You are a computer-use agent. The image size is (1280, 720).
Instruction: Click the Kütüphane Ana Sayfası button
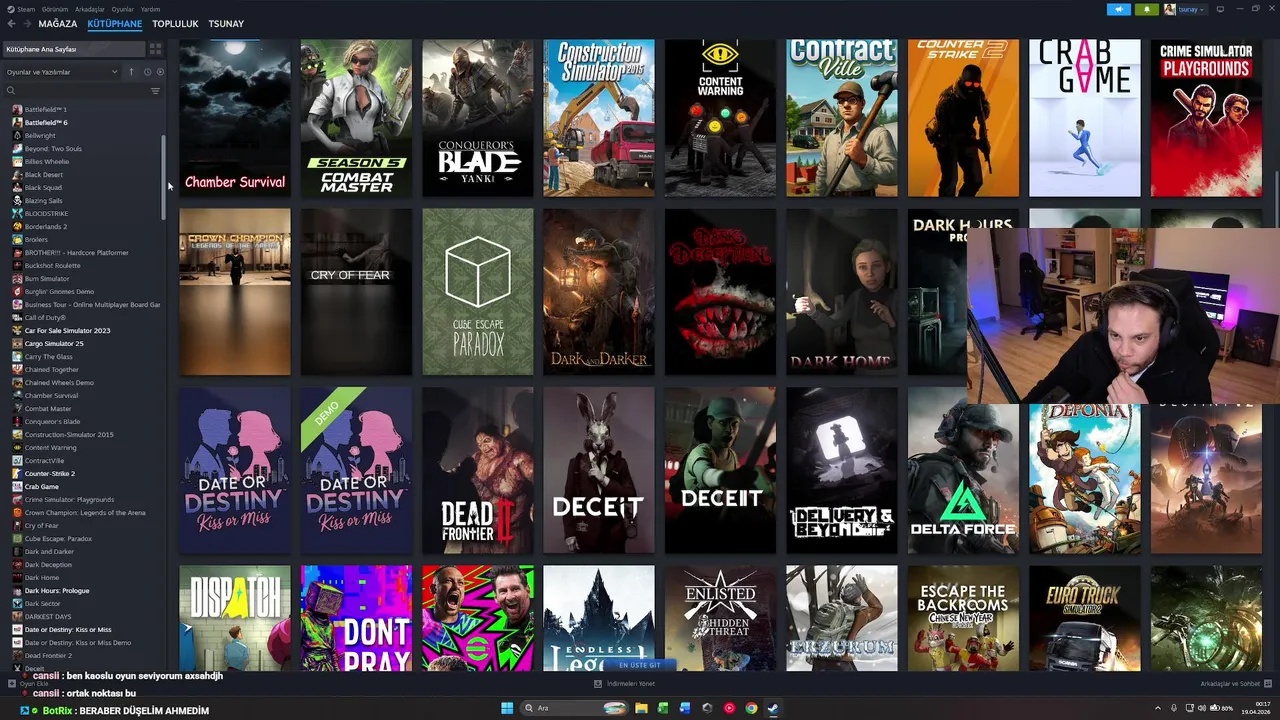[x=73, y=49]
